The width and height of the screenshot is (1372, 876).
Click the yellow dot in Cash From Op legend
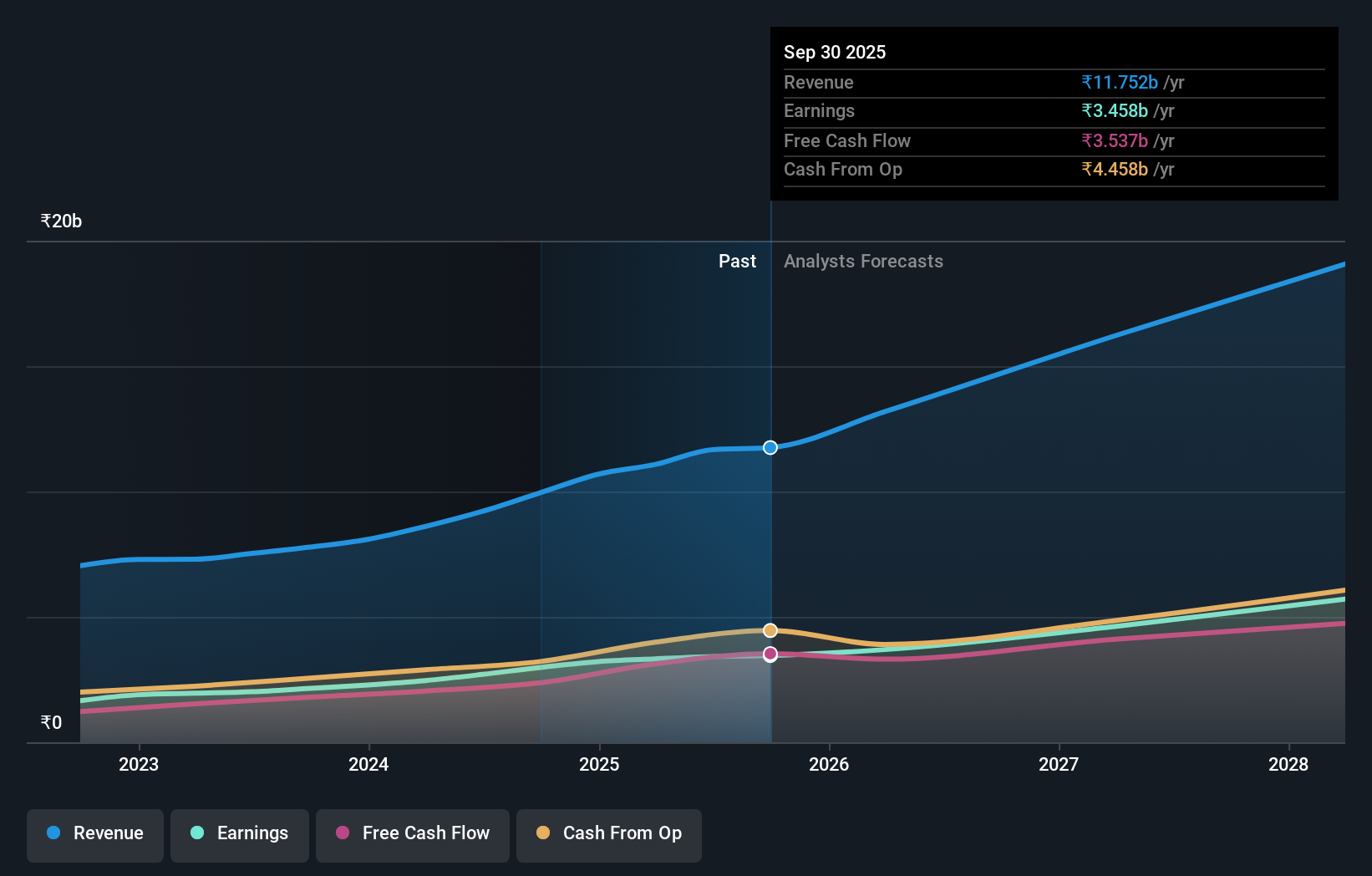coord(543,833)
